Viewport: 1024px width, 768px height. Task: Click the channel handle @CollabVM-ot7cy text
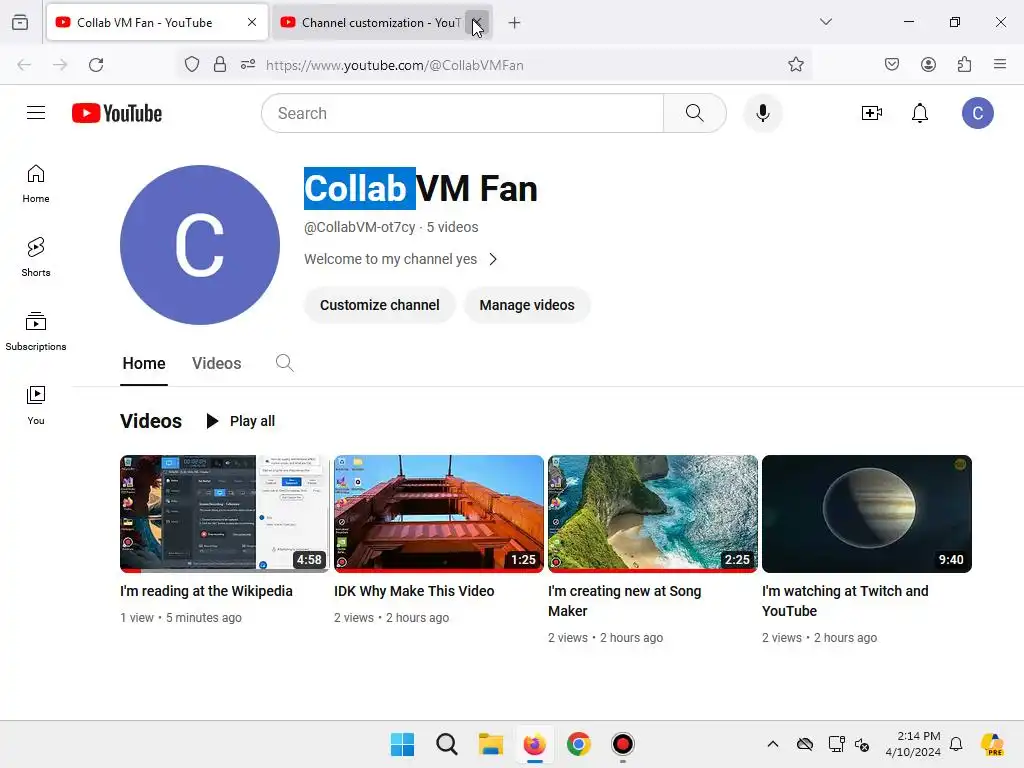(x=360, y=227)
